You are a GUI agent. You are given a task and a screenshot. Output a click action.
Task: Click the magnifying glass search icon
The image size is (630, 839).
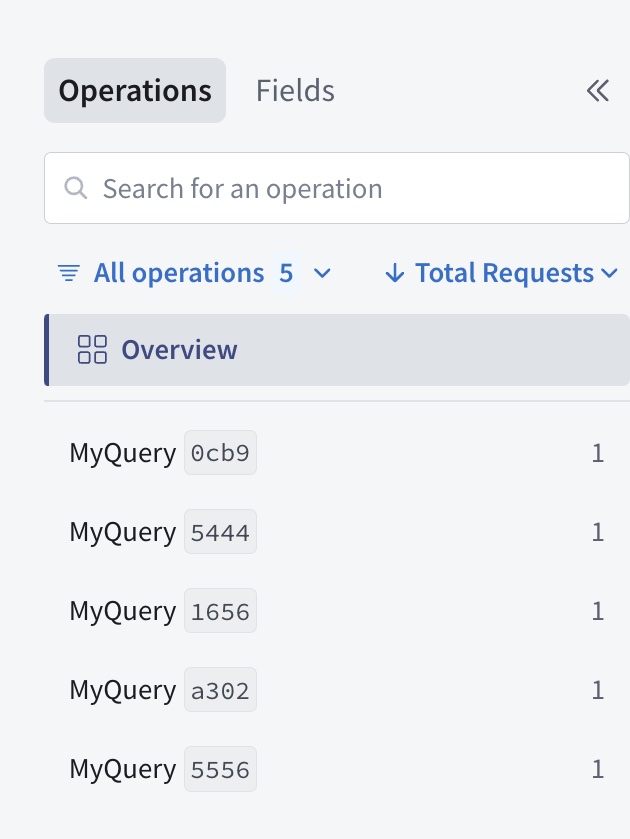[76, 187]
